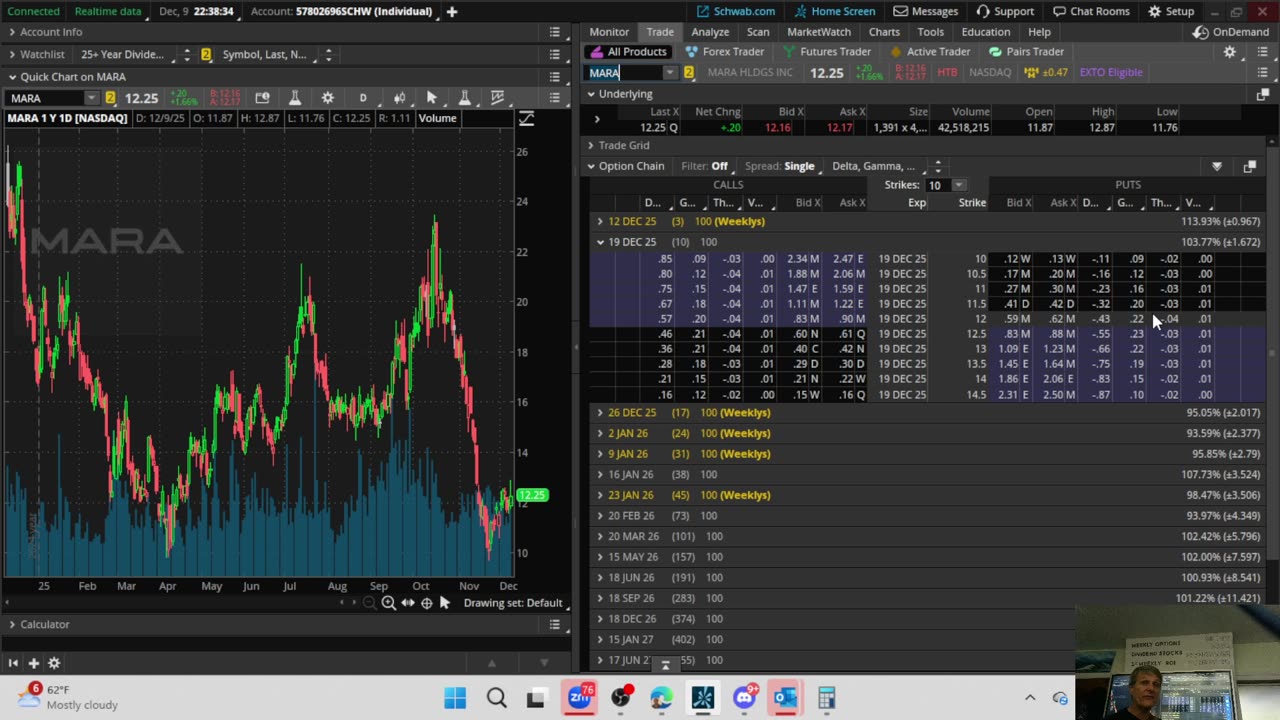Open Setup menu
The image size is (1280, 720).
[x=1171, y=11]
